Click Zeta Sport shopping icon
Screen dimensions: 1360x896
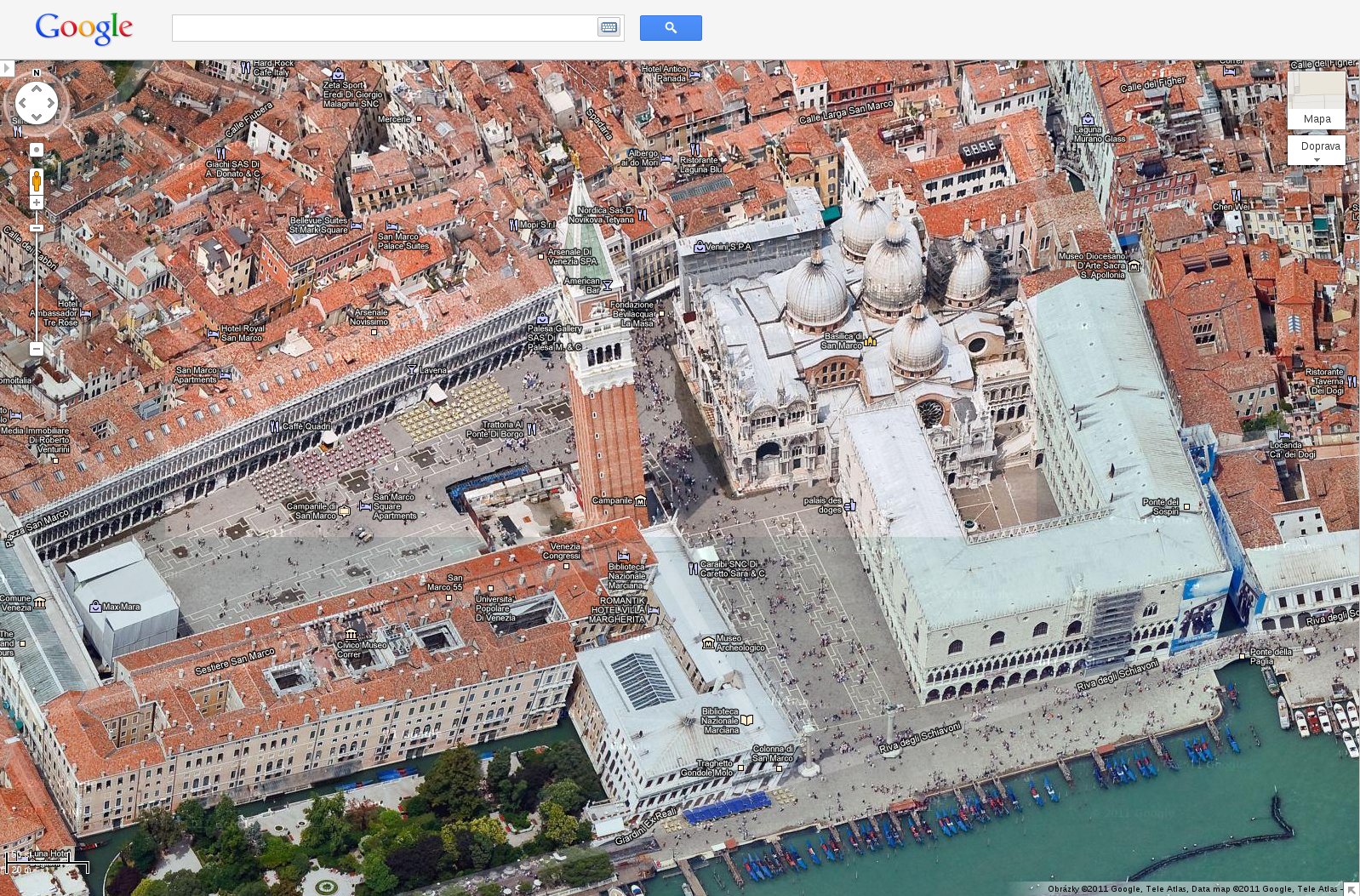338,74
